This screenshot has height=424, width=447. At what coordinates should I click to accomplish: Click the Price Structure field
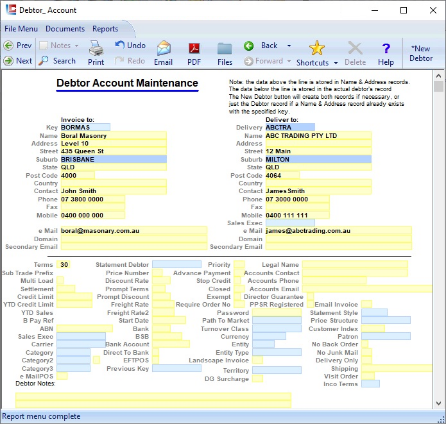pyautogui.click(x=386, y=320)
